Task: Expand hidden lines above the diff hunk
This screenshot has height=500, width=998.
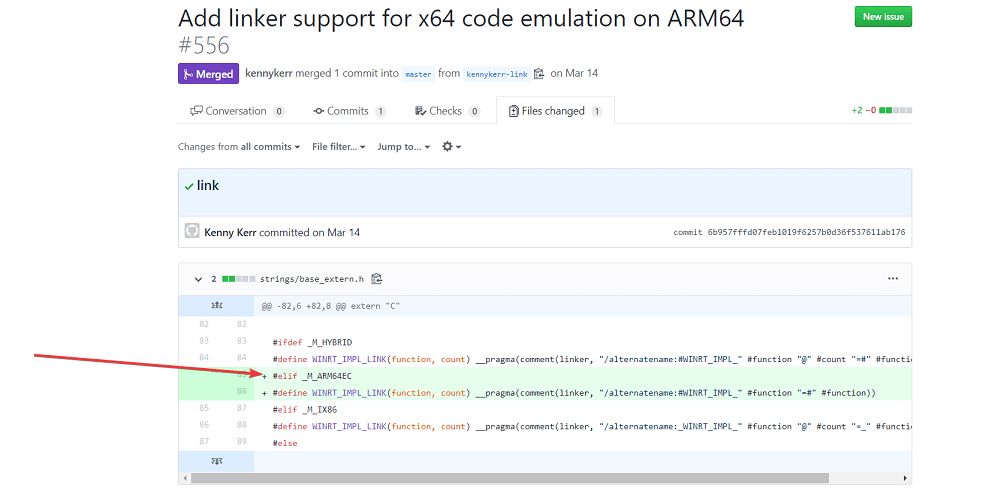Action: tap(216, 306)
